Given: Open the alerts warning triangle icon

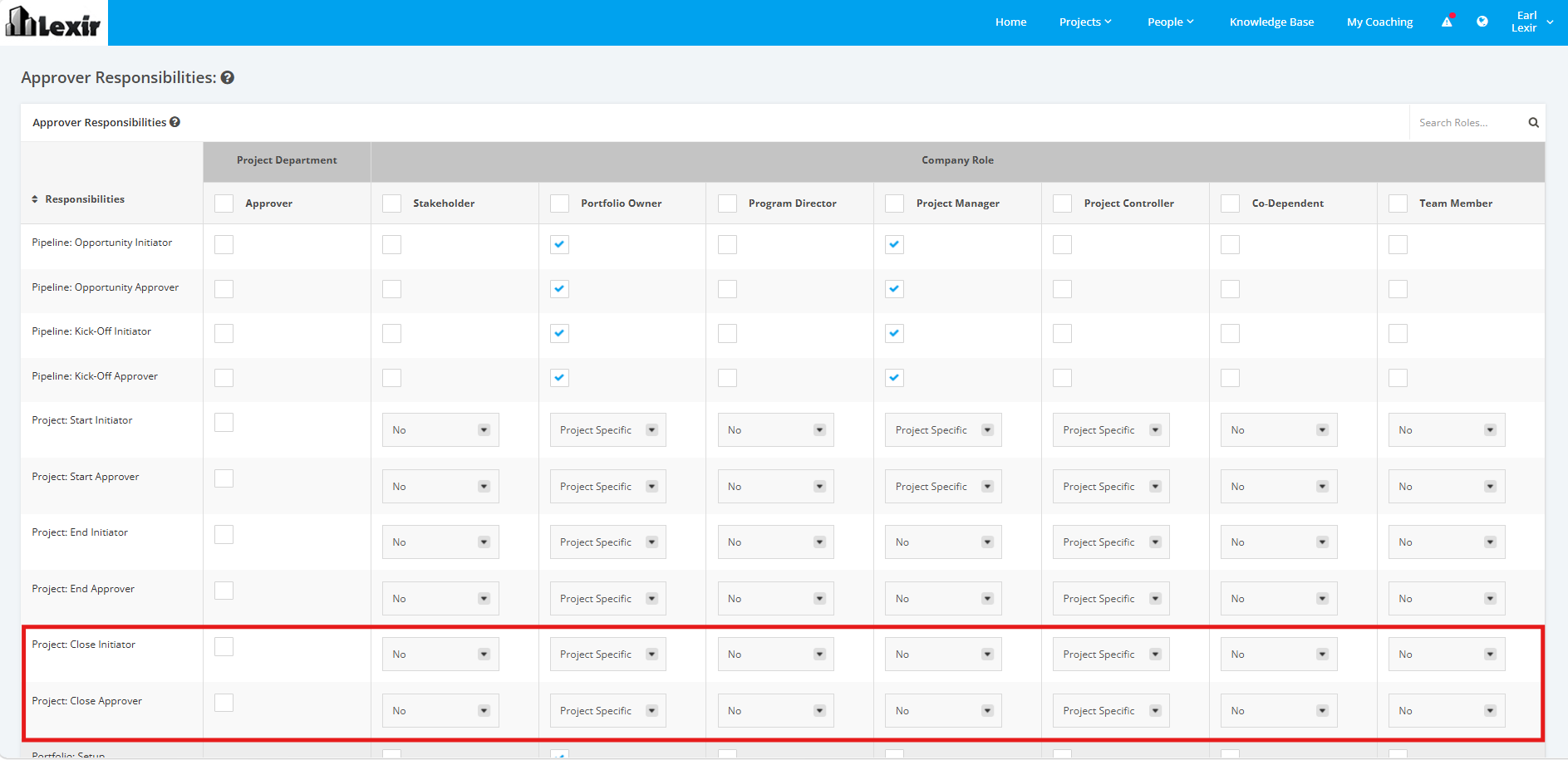Looking at the screenshot, I should click(x=1448, y=22).
